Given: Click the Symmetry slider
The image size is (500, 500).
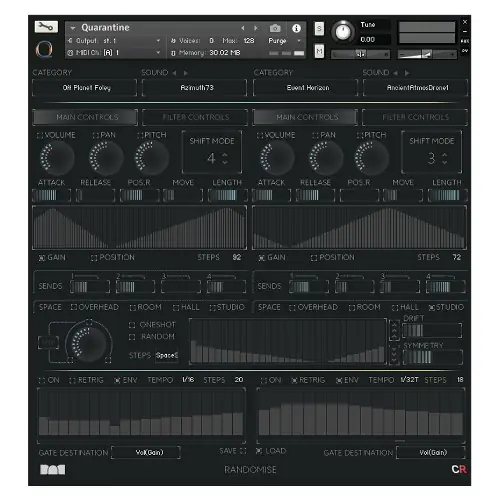Looking at the screenshot, I should pyautogui.click(x=432, y=358).
